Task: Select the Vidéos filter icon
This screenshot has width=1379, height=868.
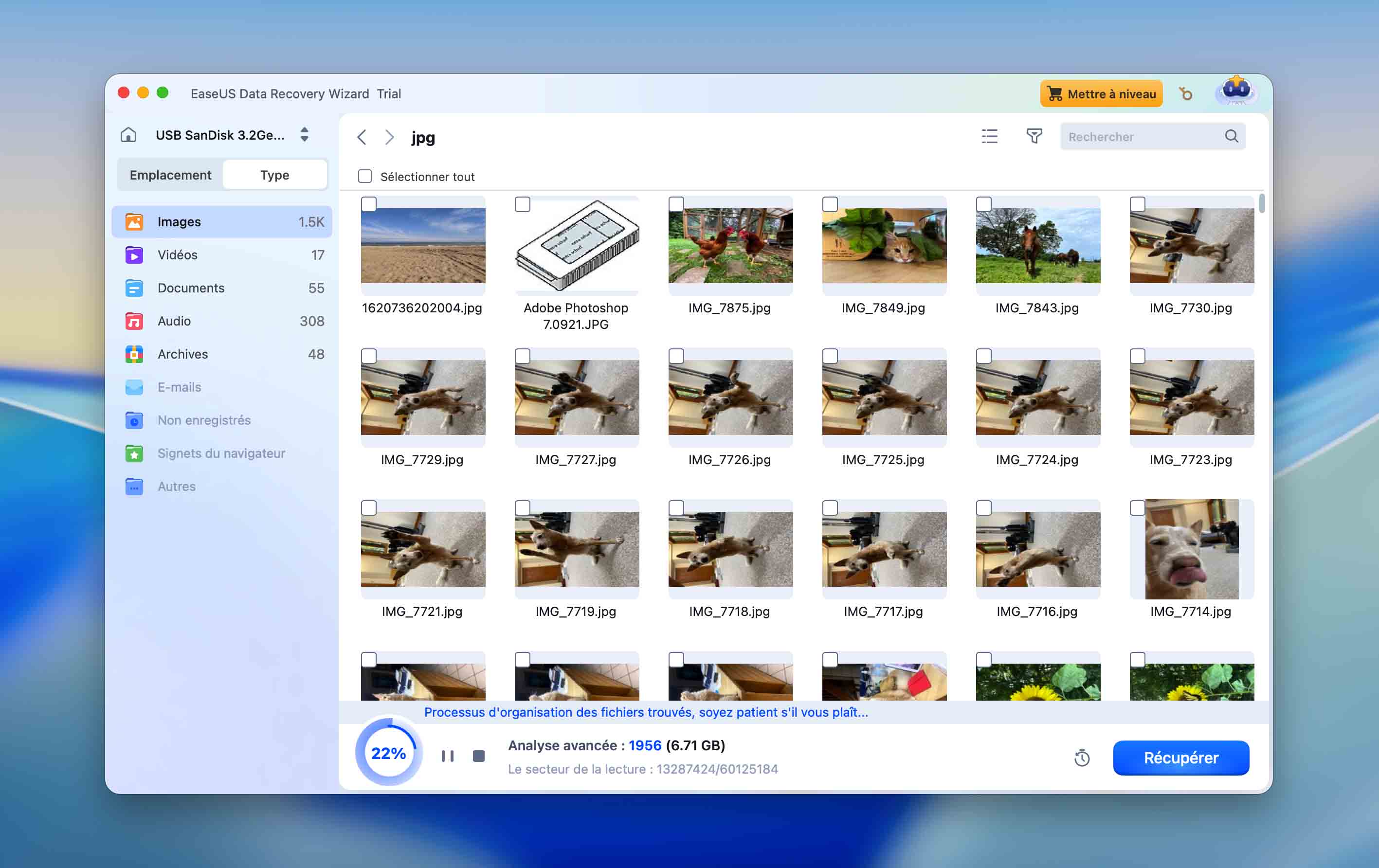Action: click(x=134, y=255)
